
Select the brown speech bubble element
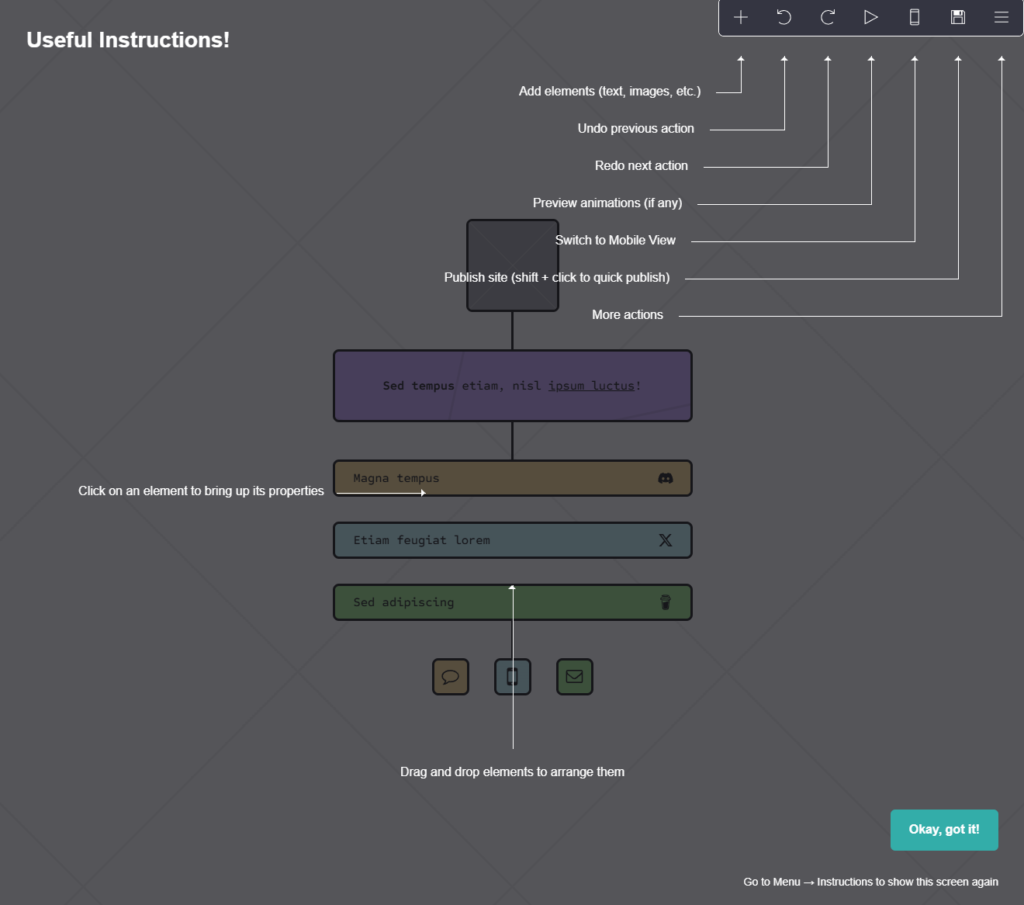click(450, 676)
